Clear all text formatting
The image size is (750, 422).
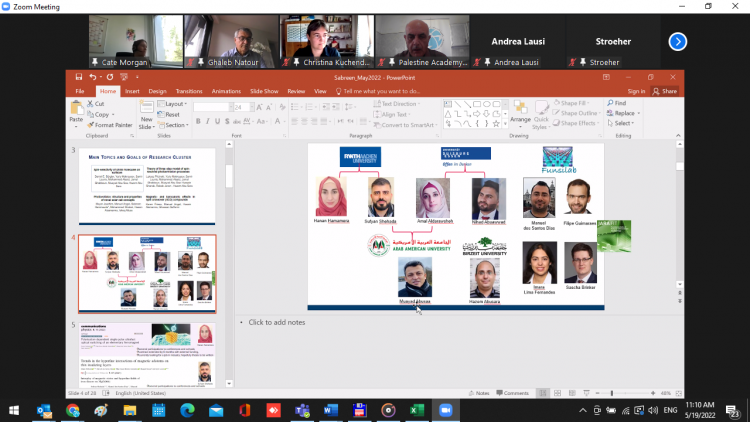click(x=283, y=107)
